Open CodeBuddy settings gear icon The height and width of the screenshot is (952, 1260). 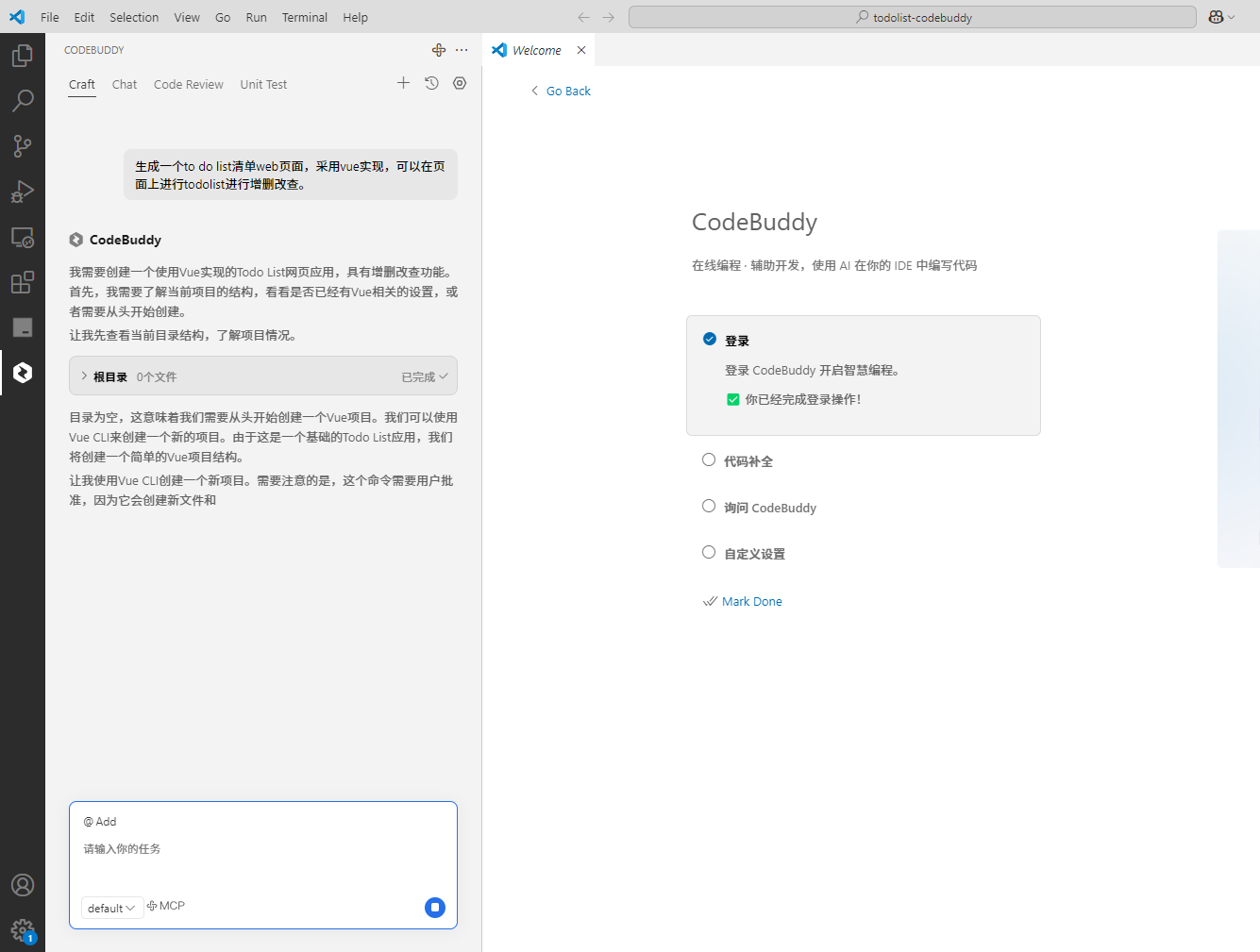click(x=460, y=83)
